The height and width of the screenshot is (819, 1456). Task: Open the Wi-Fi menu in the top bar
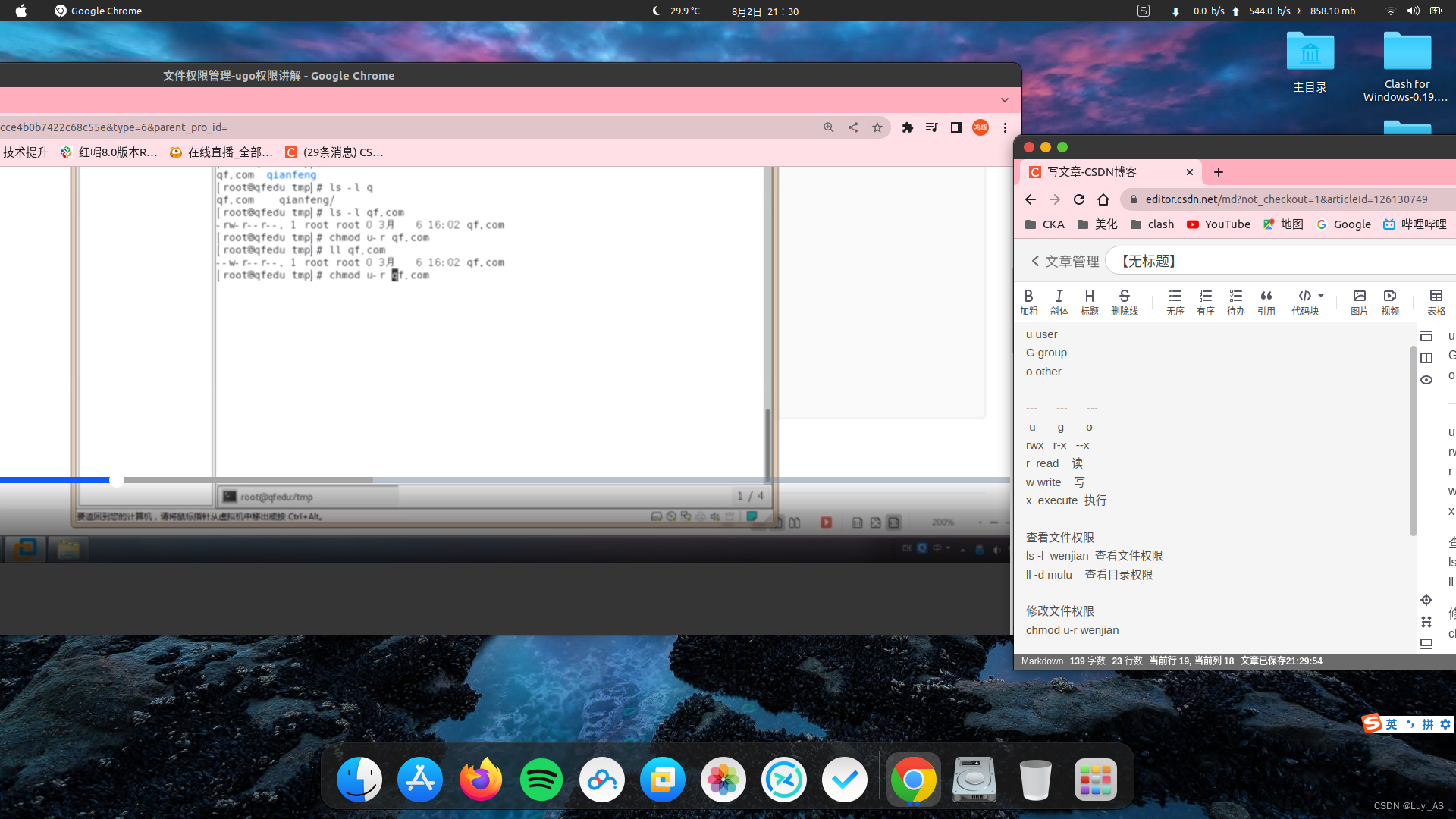pyautogui.click(x=1390, y=11)
